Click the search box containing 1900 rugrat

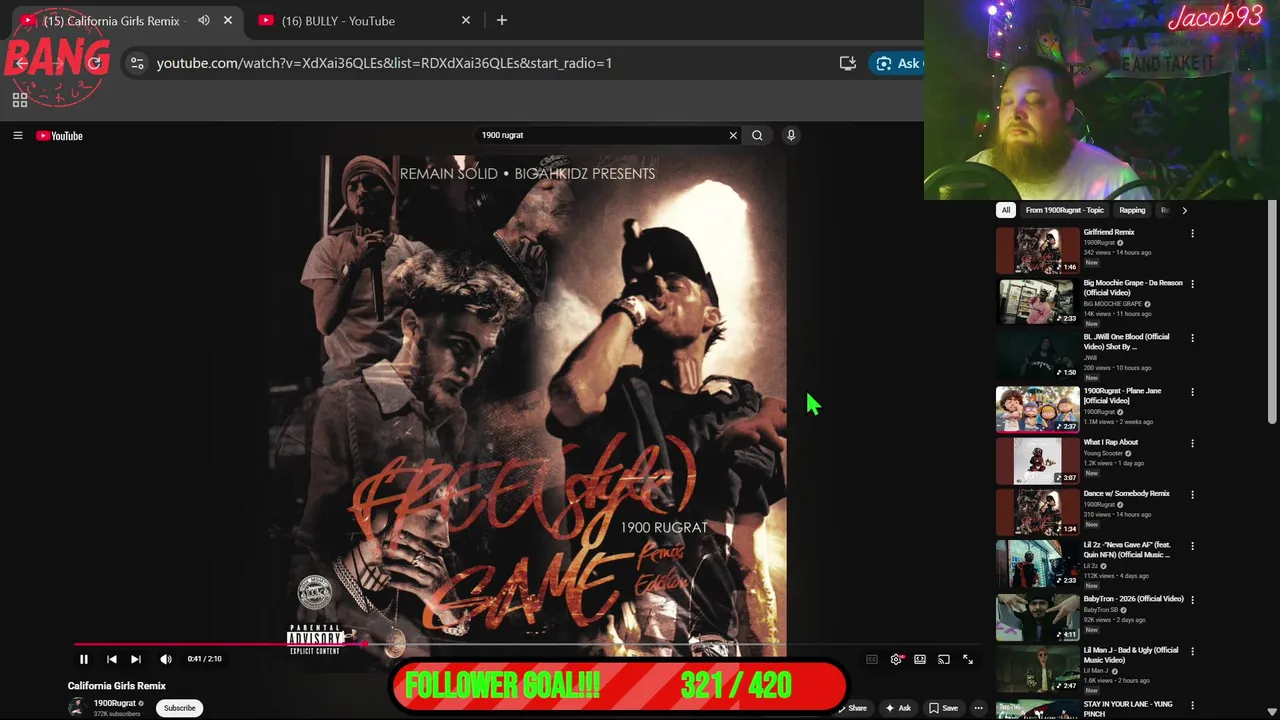point(600,135)
